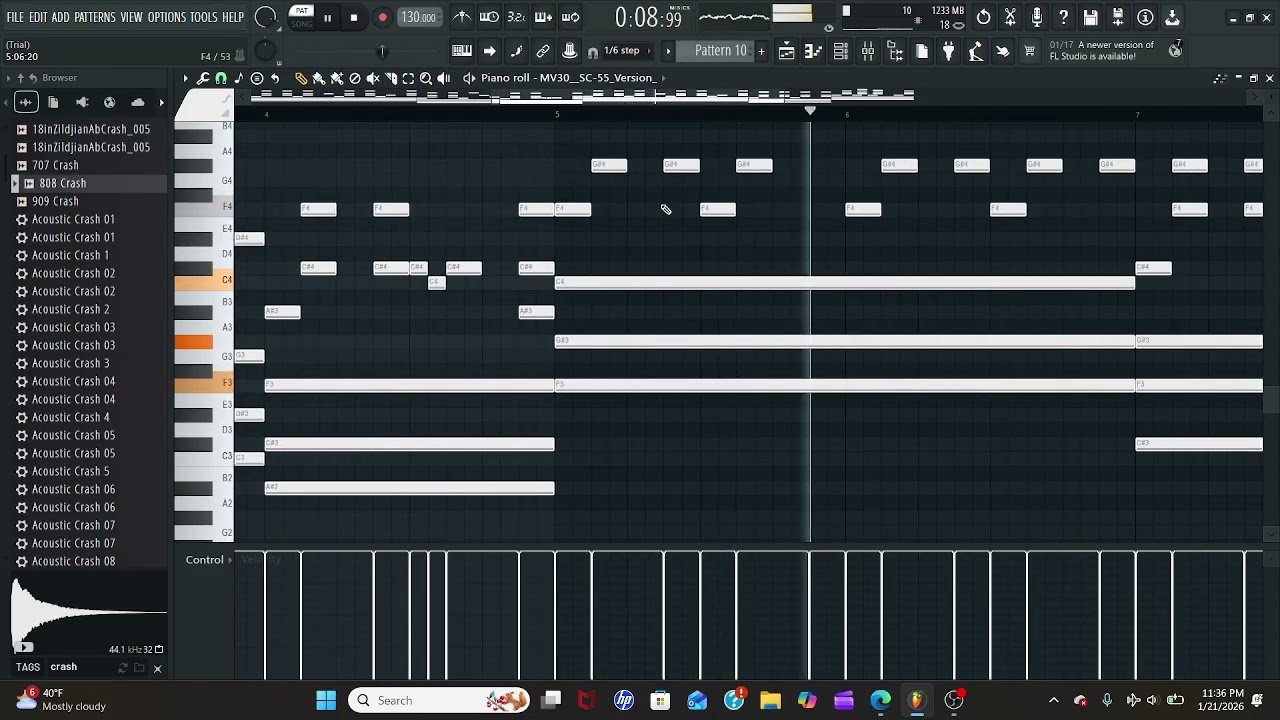Pause playback with the pause button
The height and width of the screenshot is (720, 1280).
click(327, 18)
